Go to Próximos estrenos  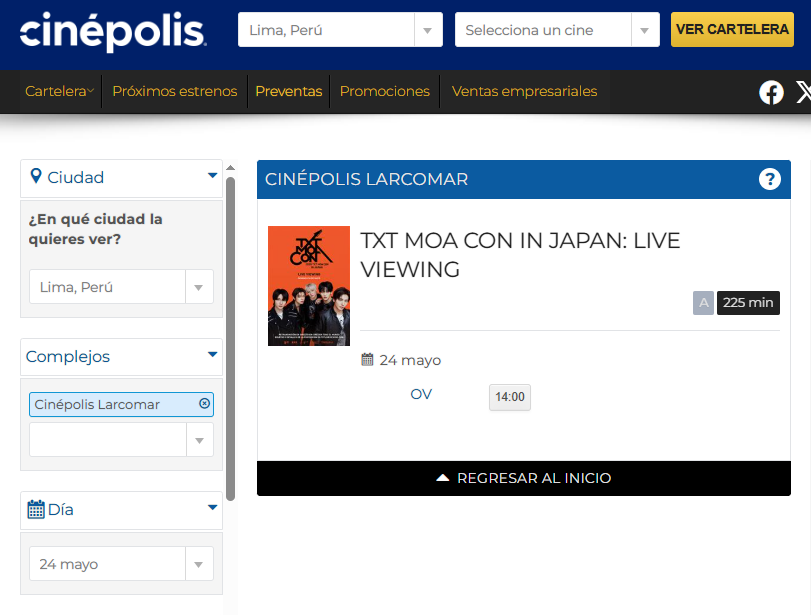click(174, 91)
